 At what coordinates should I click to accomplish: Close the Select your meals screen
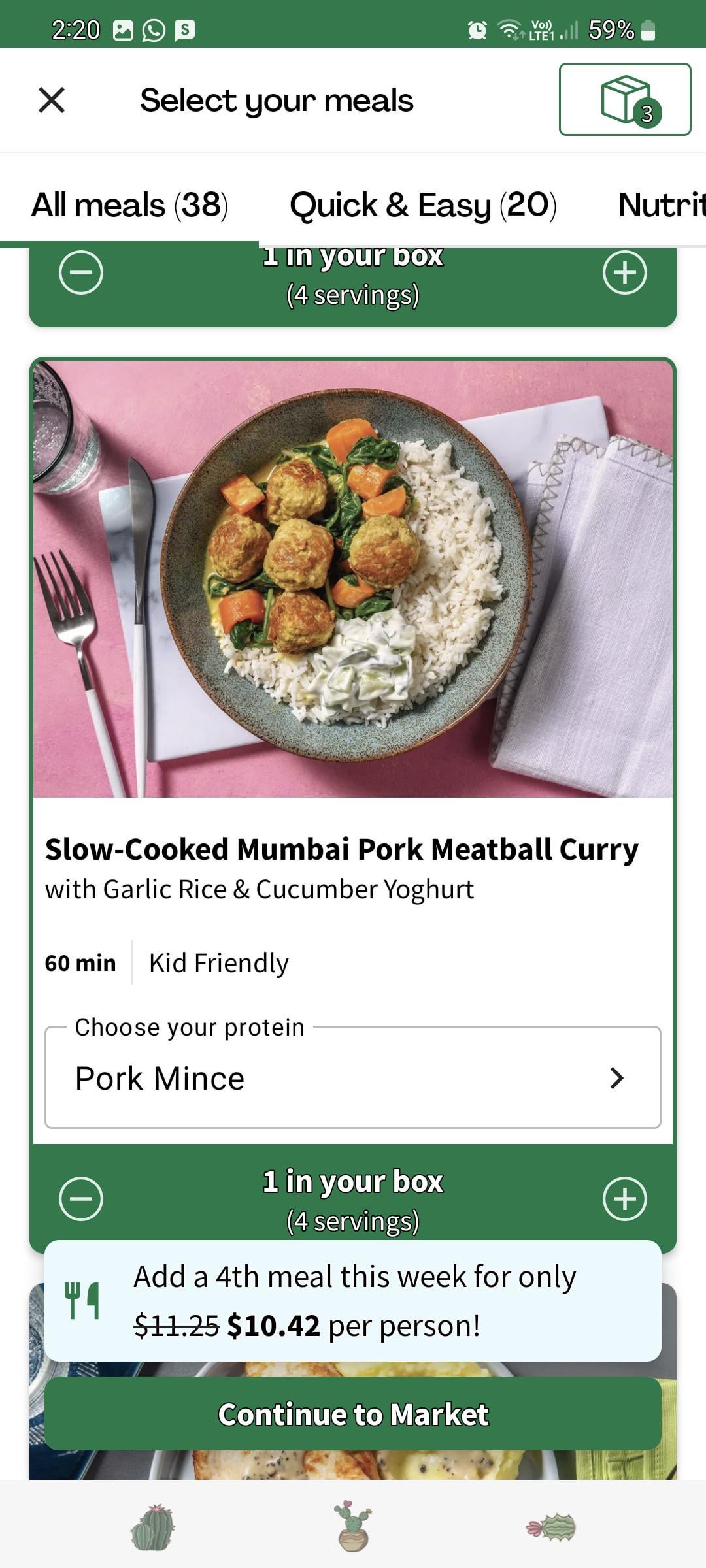tap(52, 100)
